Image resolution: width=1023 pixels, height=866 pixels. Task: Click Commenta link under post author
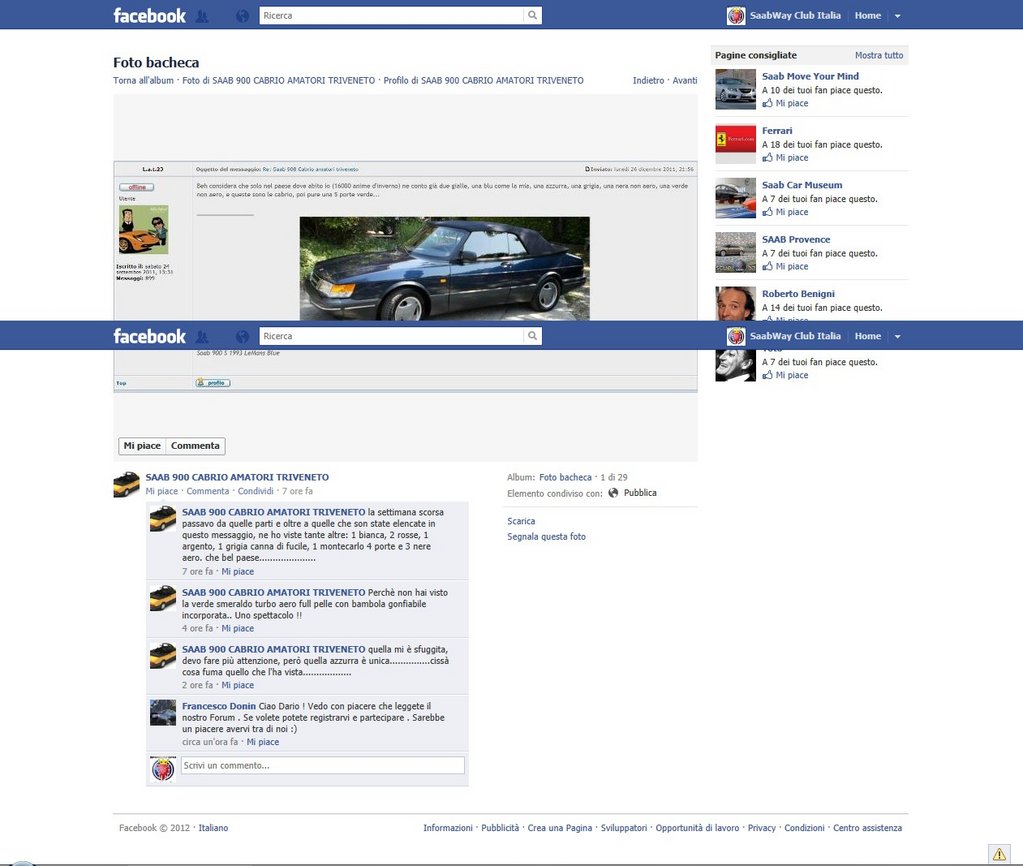[207, 491]
